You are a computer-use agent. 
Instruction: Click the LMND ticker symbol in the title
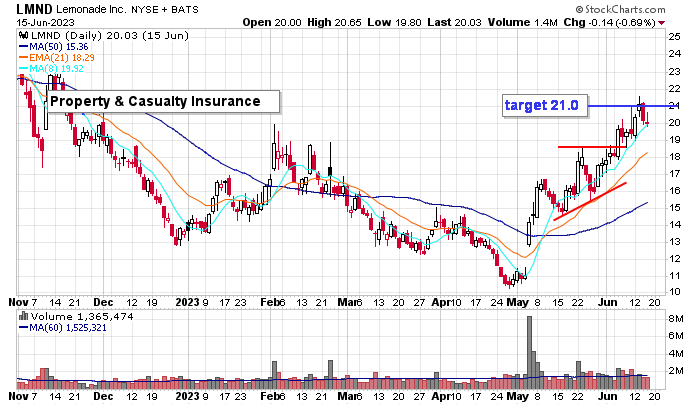34,9
